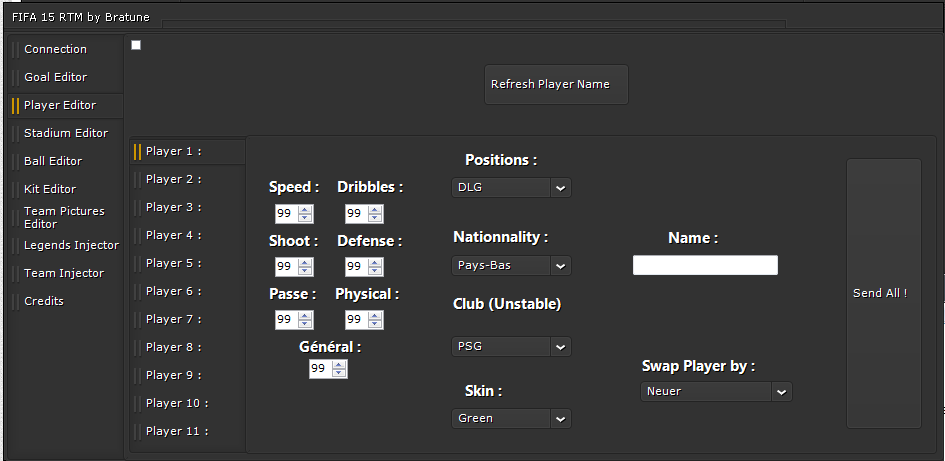
Task: Increase the Physical value with up arrow
Action: [x=375, y=316]
